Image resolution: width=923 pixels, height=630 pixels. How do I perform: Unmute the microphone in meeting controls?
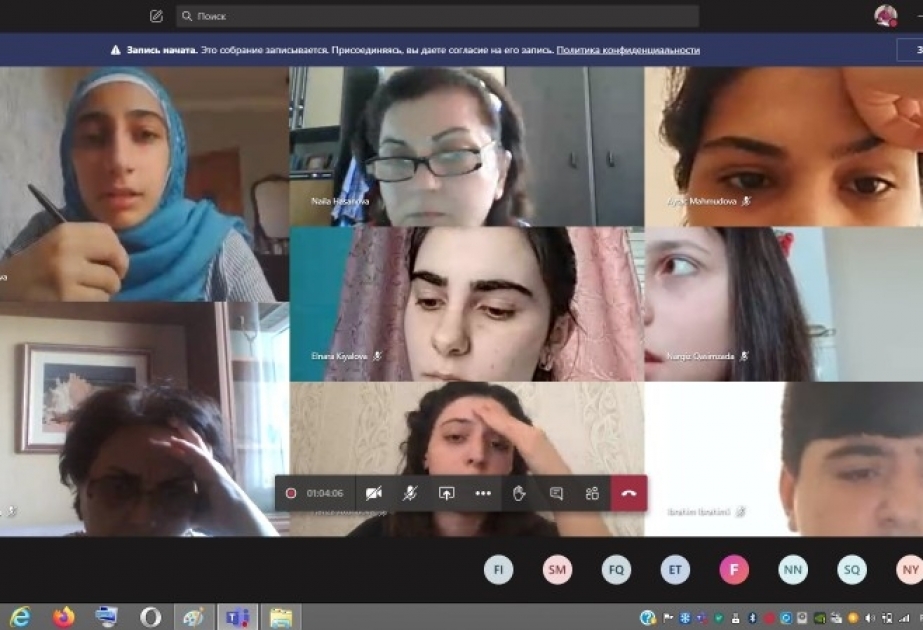(x=410, y=493)
